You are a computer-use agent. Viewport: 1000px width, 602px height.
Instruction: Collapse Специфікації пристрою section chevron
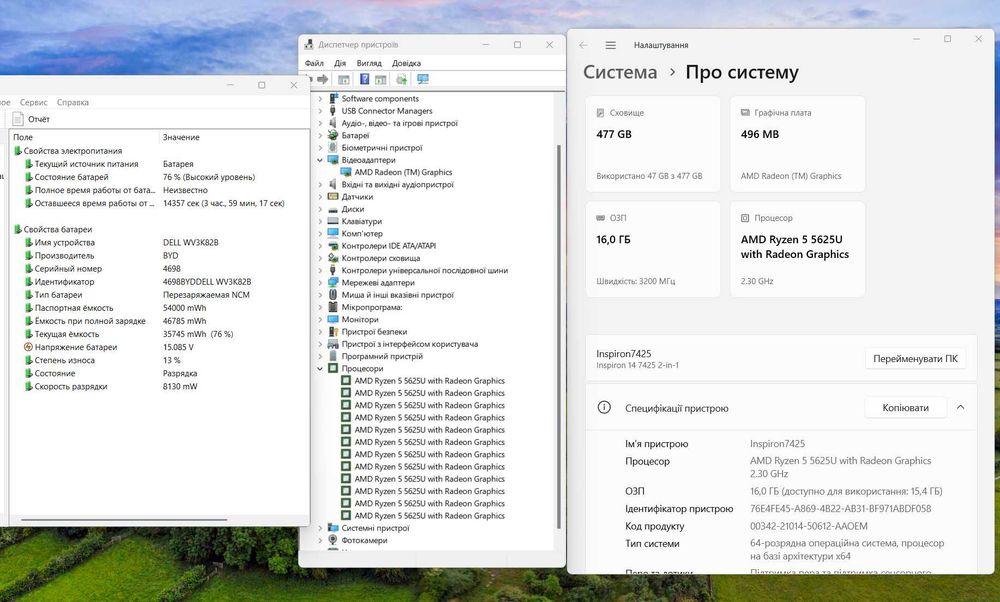click(960, 407)
